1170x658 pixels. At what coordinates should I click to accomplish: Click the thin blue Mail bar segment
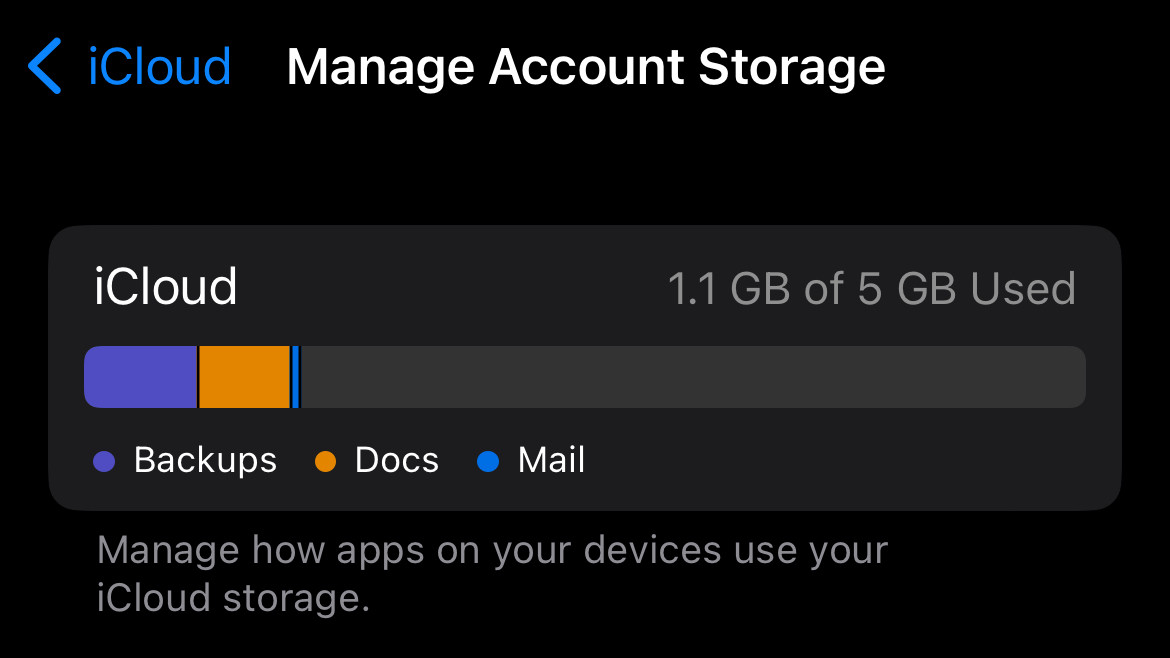tap(296, 377)
